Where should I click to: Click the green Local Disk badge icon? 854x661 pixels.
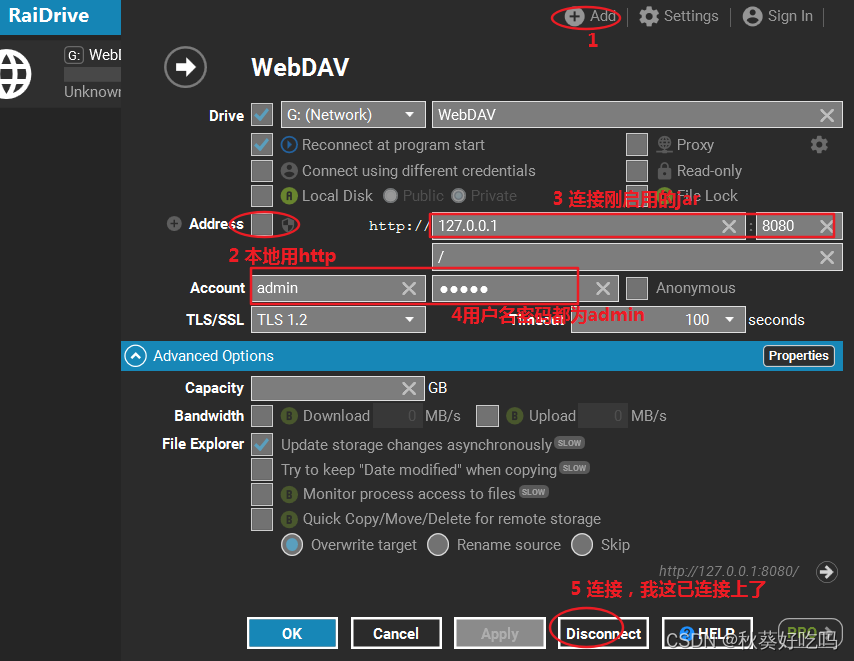point(289,195)
